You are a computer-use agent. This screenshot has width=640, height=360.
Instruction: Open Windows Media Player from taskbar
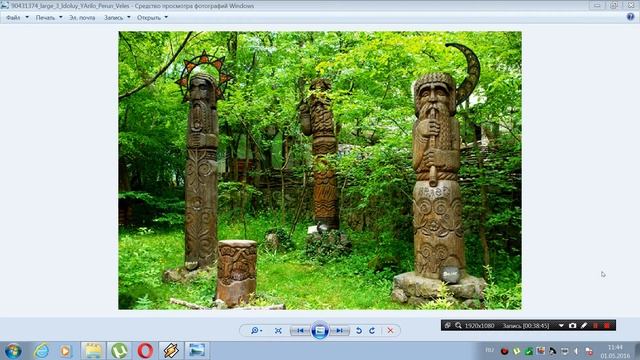tap(65, 351)
